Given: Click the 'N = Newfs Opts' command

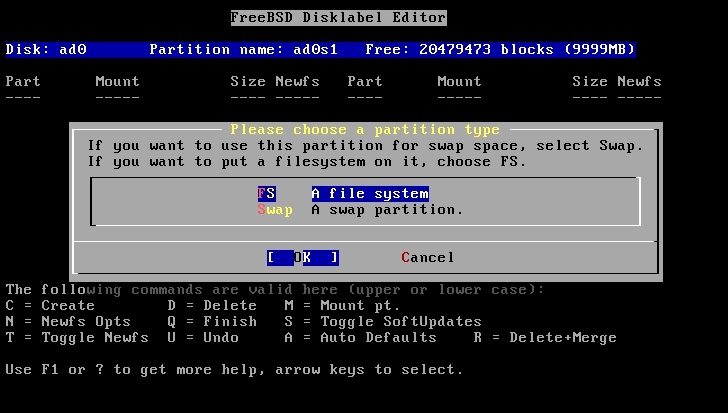Looking at the screenshot, I should (68, 322).
